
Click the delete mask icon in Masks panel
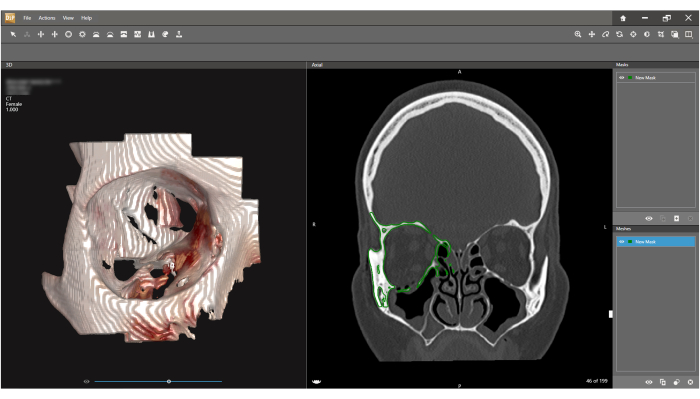tap(690, 218)
